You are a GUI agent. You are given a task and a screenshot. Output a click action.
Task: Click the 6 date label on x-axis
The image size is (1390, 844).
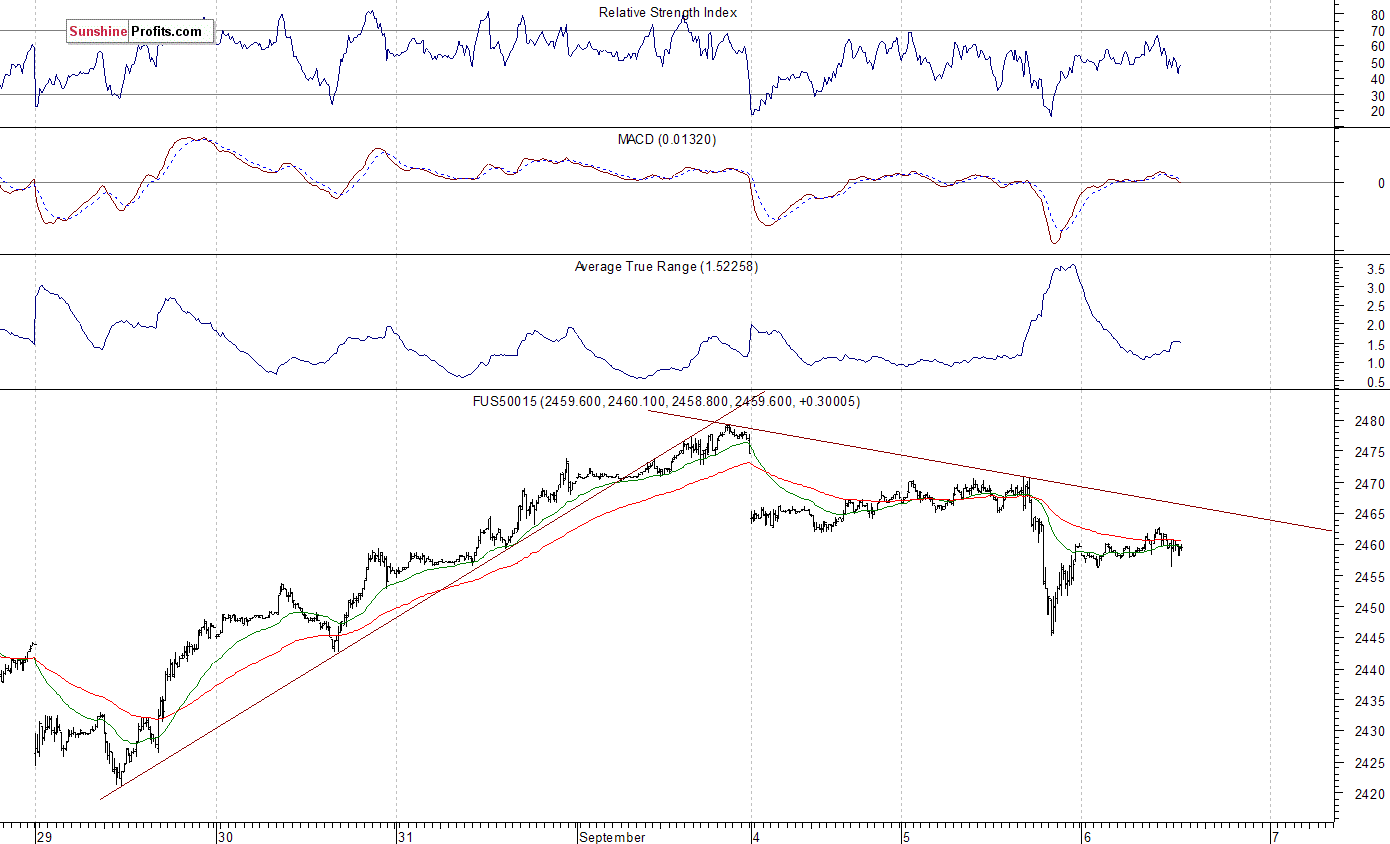[1087, 837]
